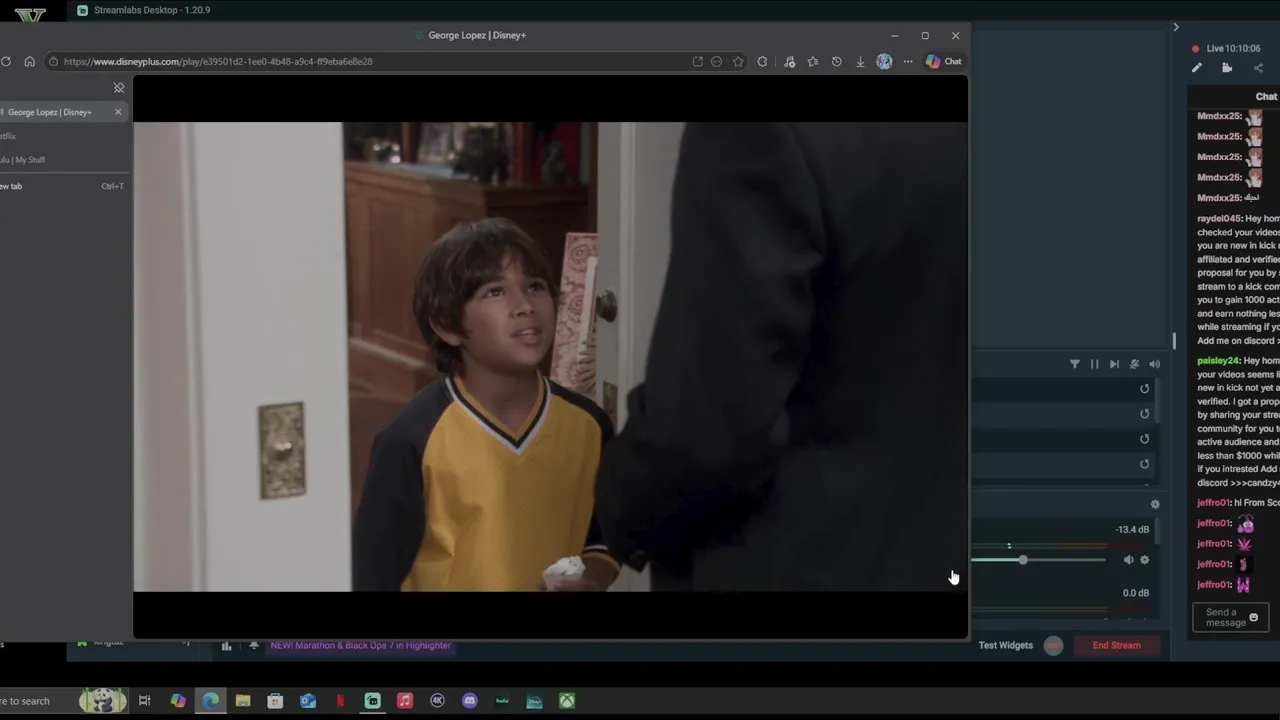Click the End Stream button

point(1117,645)
